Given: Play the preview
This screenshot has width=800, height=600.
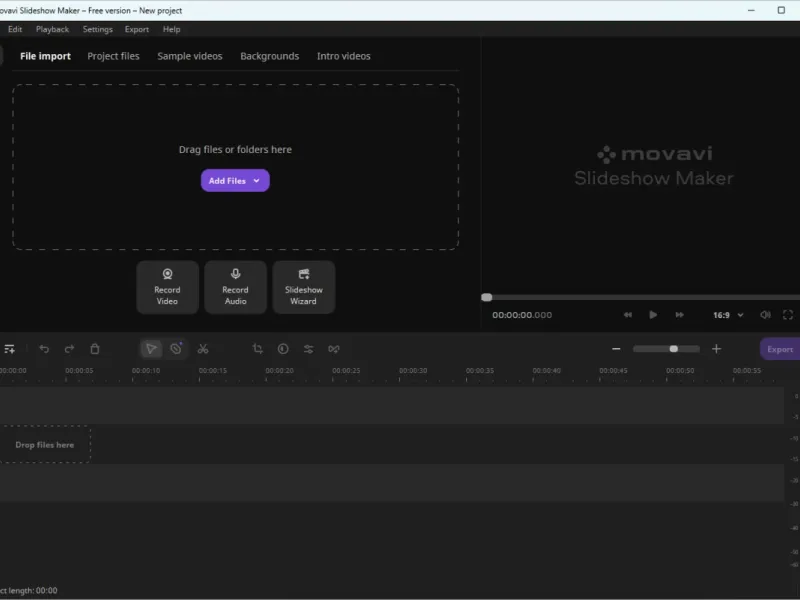Looking at the screenshot, I should (653, 315).
